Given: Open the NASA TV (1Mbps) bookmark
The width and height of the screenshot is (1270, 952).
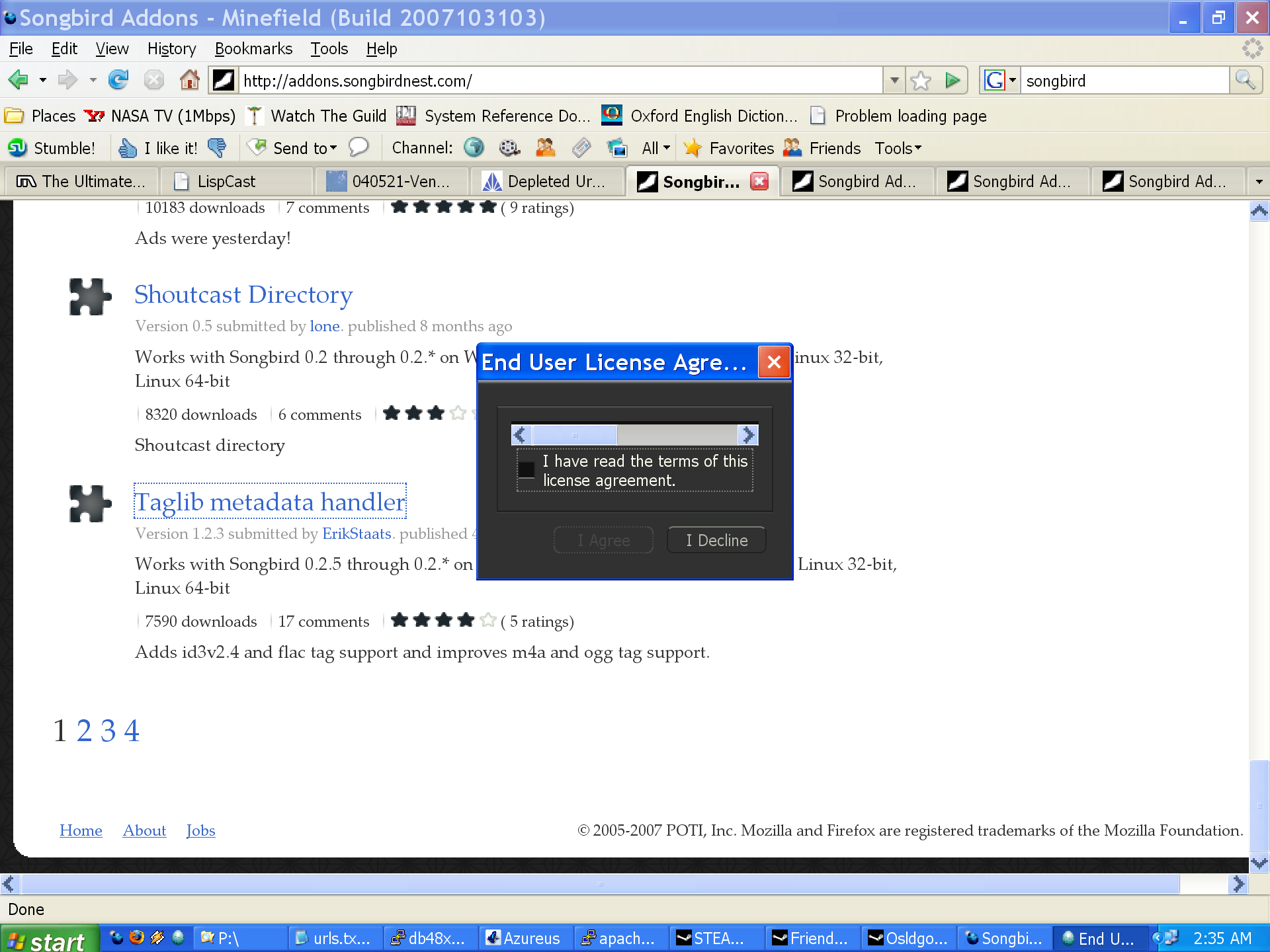Looking at the screenshot, I should pyautogui.click(x=159, y=116).
